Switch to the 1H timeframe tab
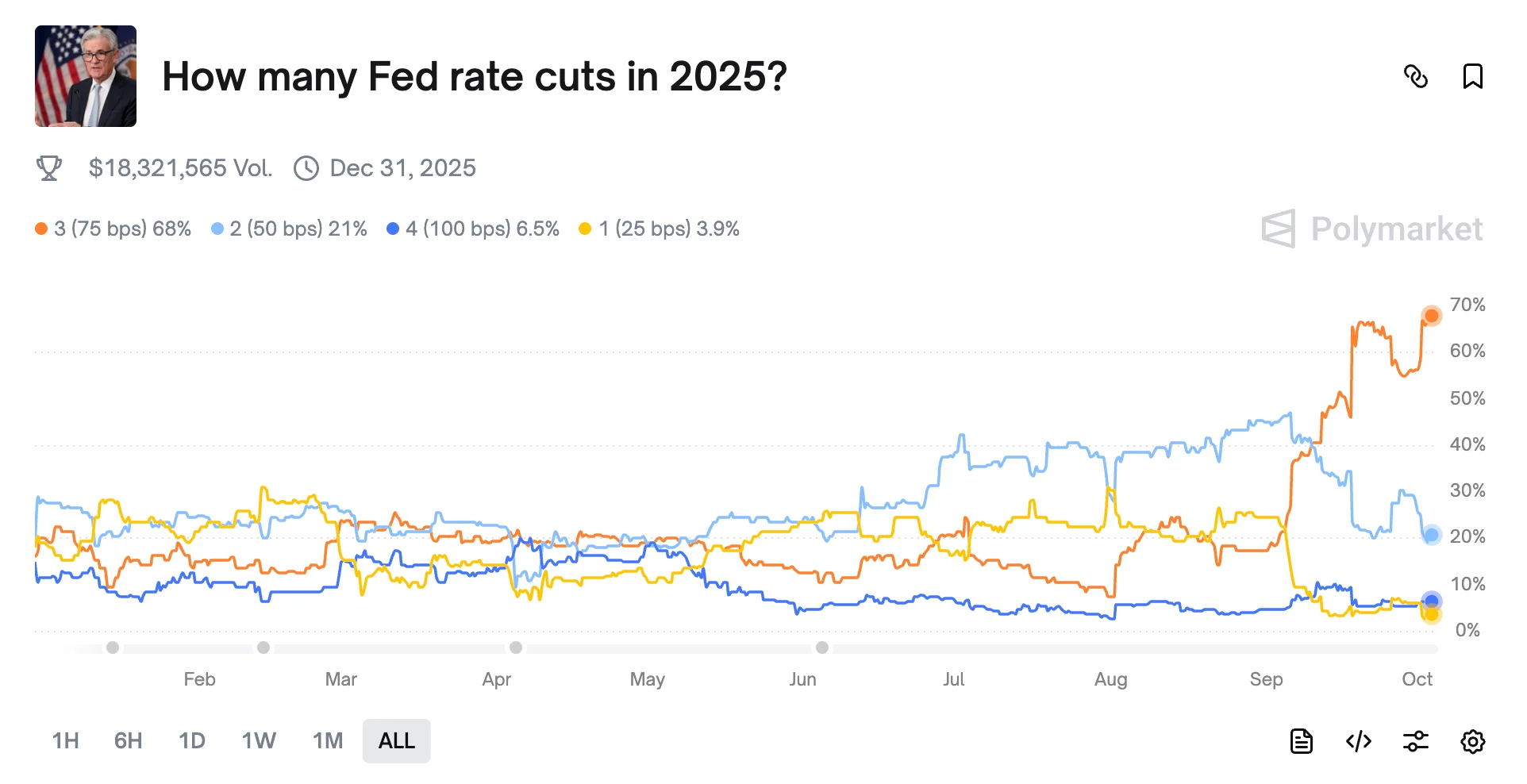This screenshot has height=784, width=1527. tap(65, 741)
